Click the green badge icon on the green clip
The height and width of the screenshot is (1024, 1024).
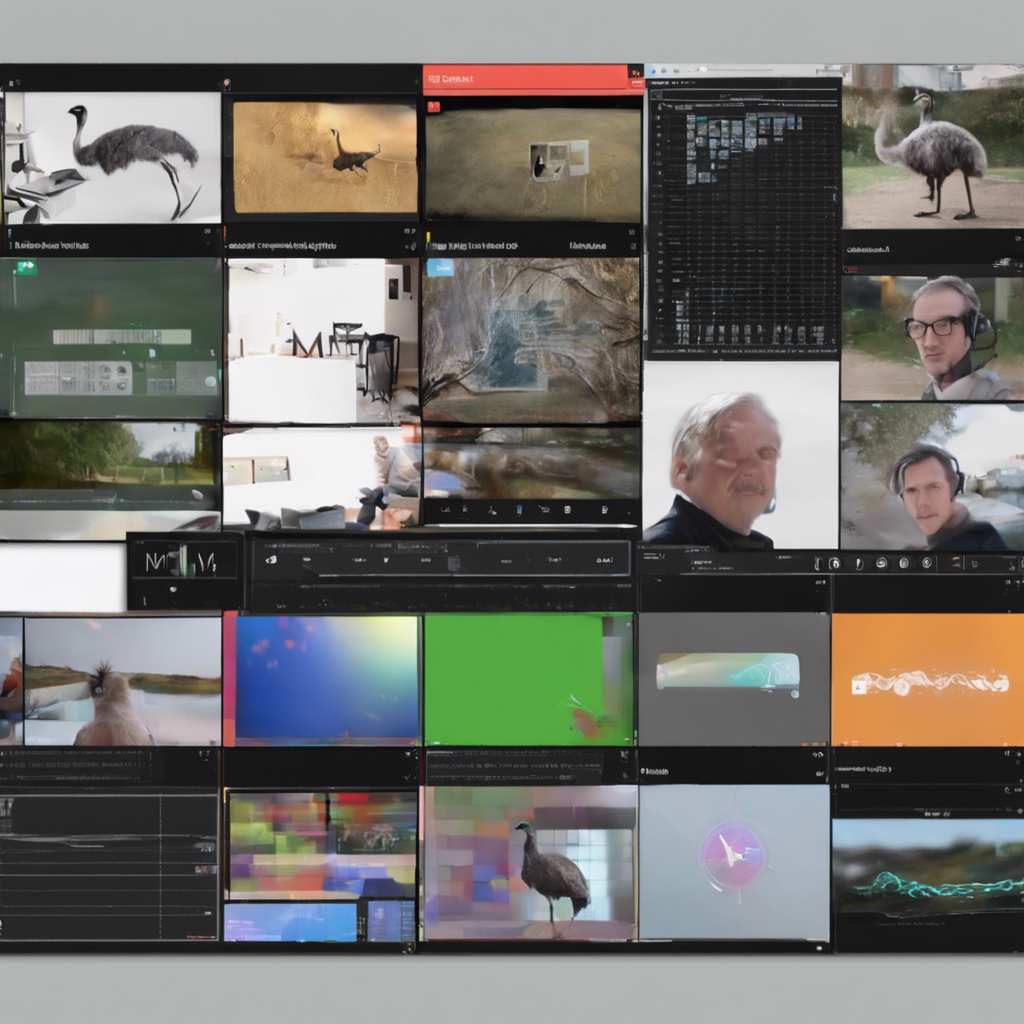[25, 267]
